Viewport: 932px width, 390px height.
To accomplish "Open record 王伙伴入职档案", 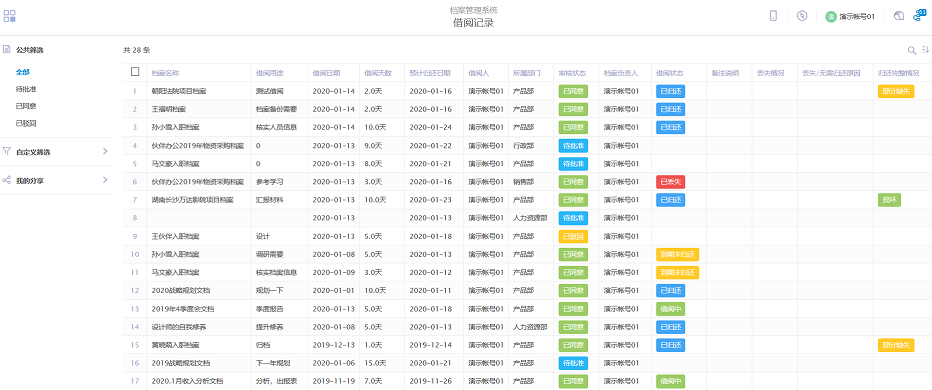I will [x=175, y=237].
